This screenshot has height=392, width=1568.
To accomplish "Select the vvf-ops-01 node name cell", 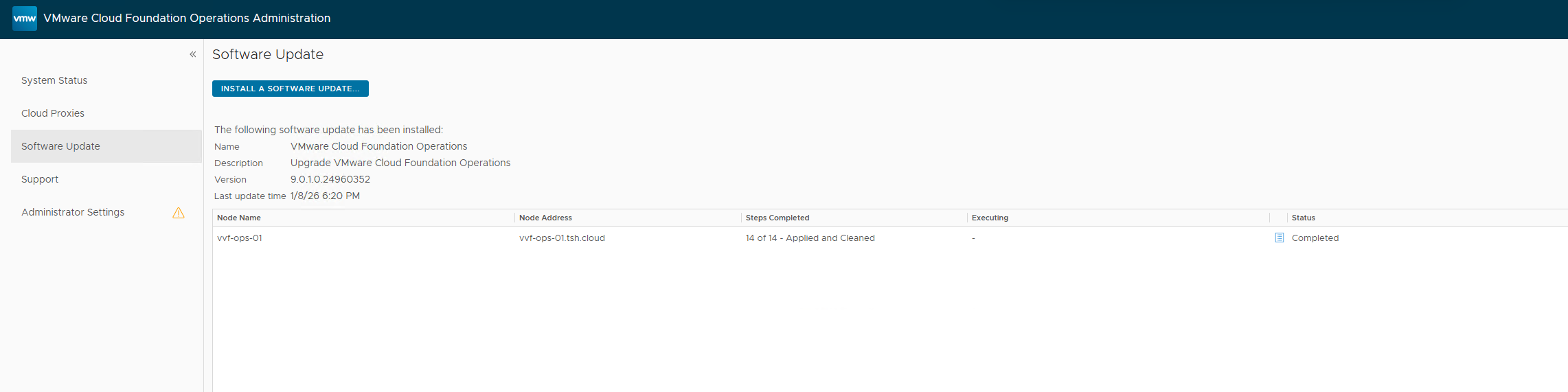I will 240,238.
